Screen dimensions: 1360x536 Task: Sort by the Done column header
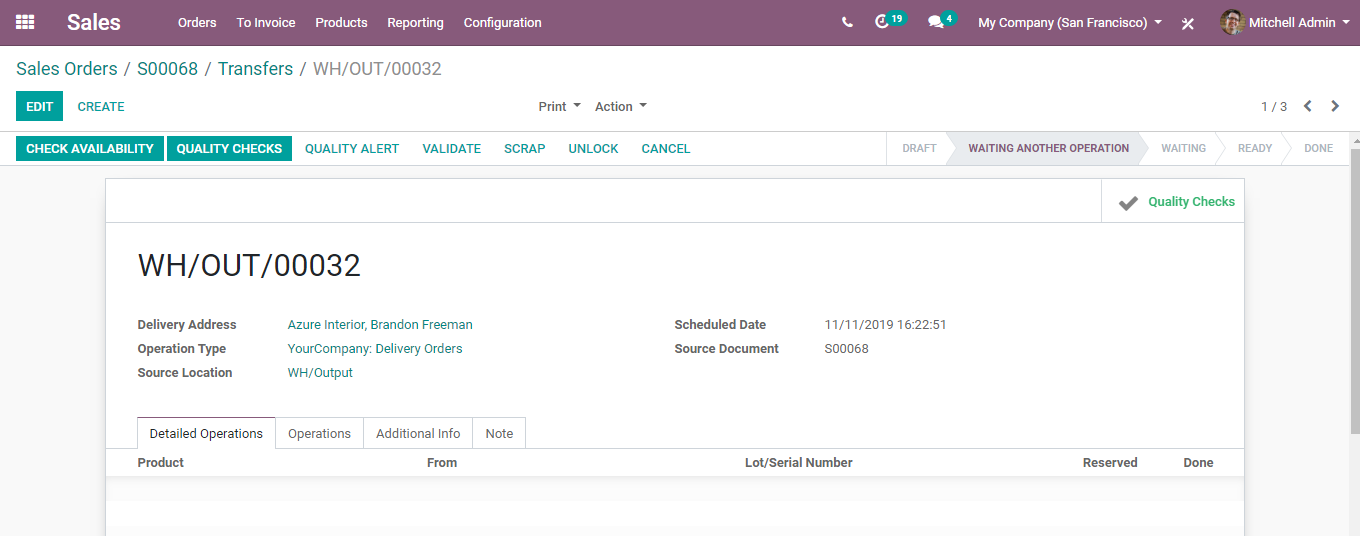tap(1198, 463)
